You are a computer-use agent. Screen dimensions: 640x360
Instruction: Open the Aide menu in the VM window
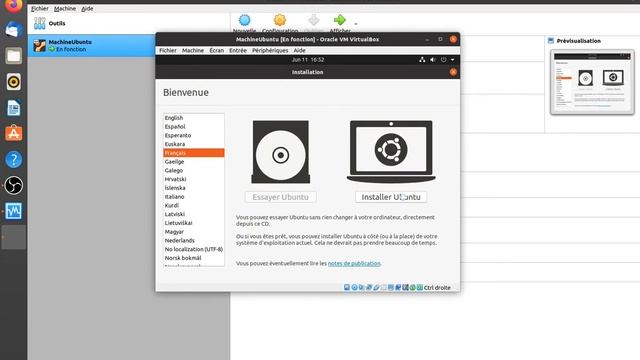tap(299, 50)
